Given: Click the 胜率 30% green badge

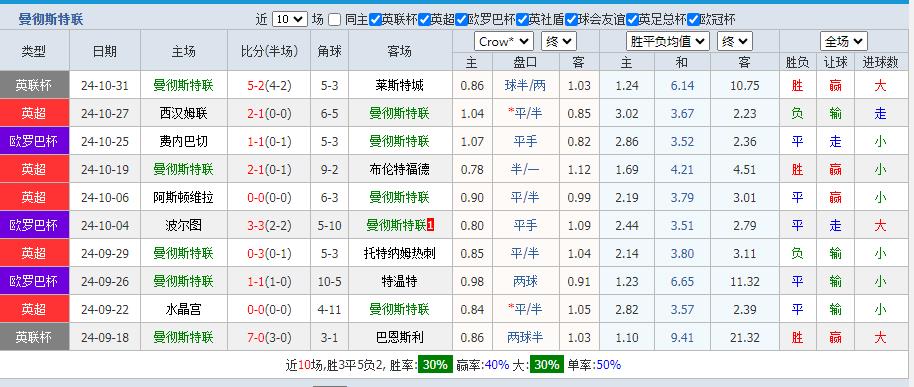Looking at the screenshot, I should pyautogui.click(x=435, y=365).
